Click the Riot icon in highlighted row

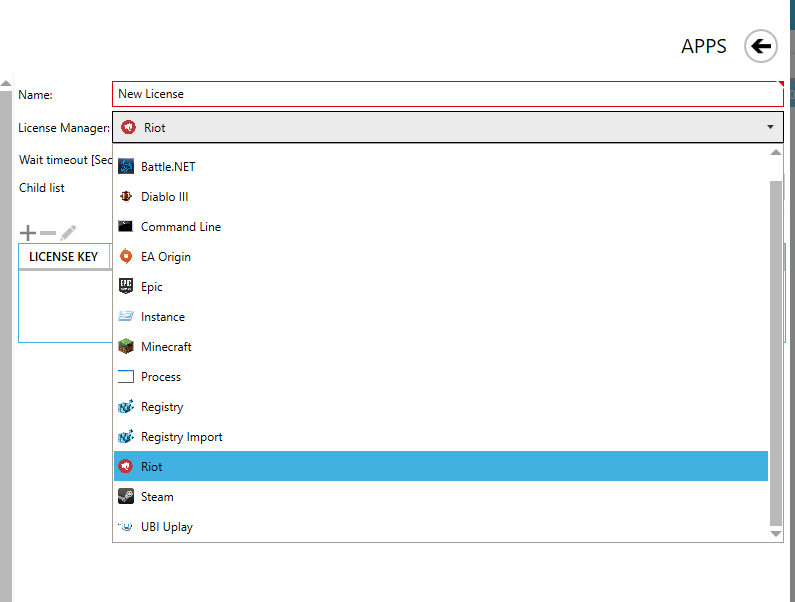click(126, 466)
